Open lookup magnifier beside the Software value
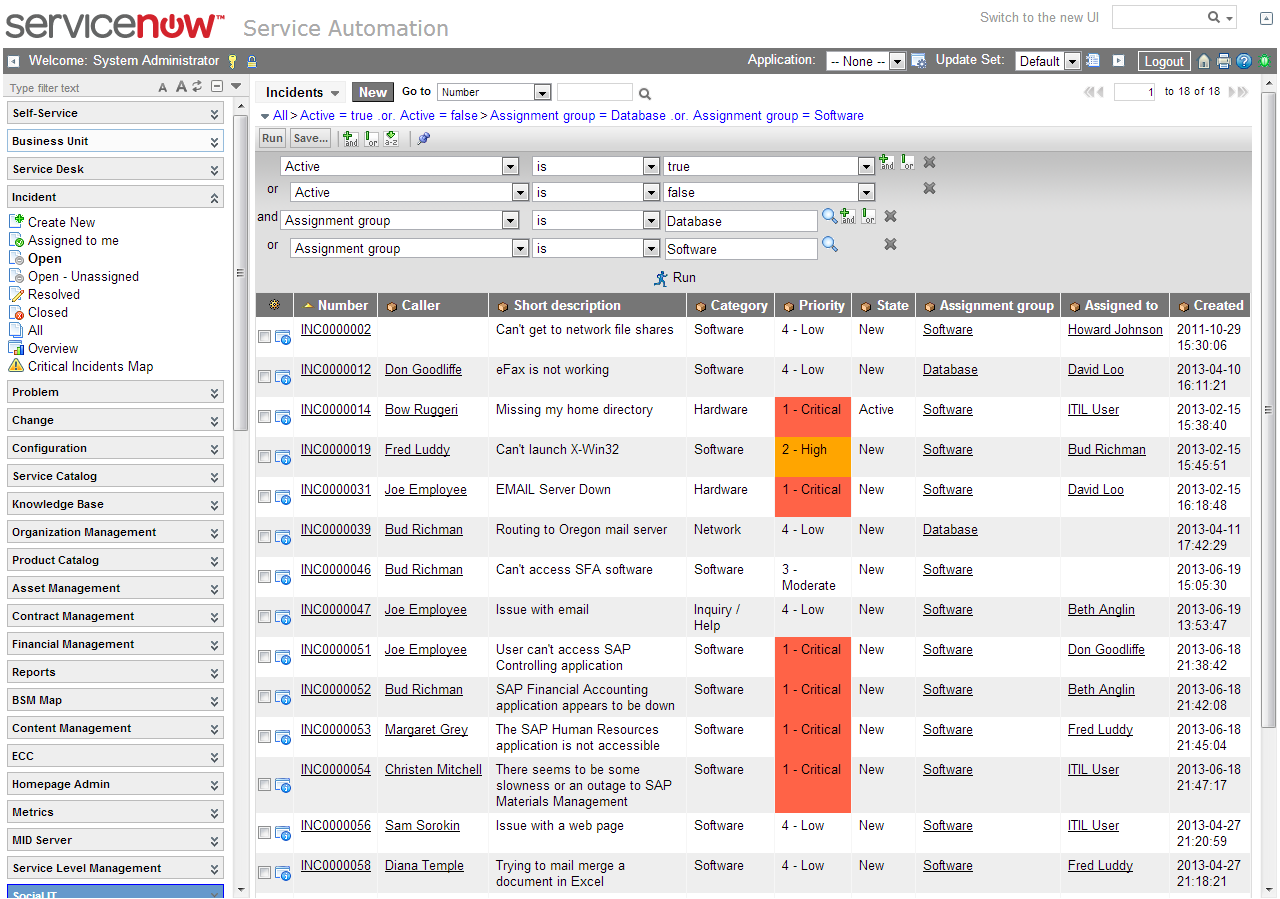Image resolution: width=1280 pixels, height=899 pixels. coord(829,244)
